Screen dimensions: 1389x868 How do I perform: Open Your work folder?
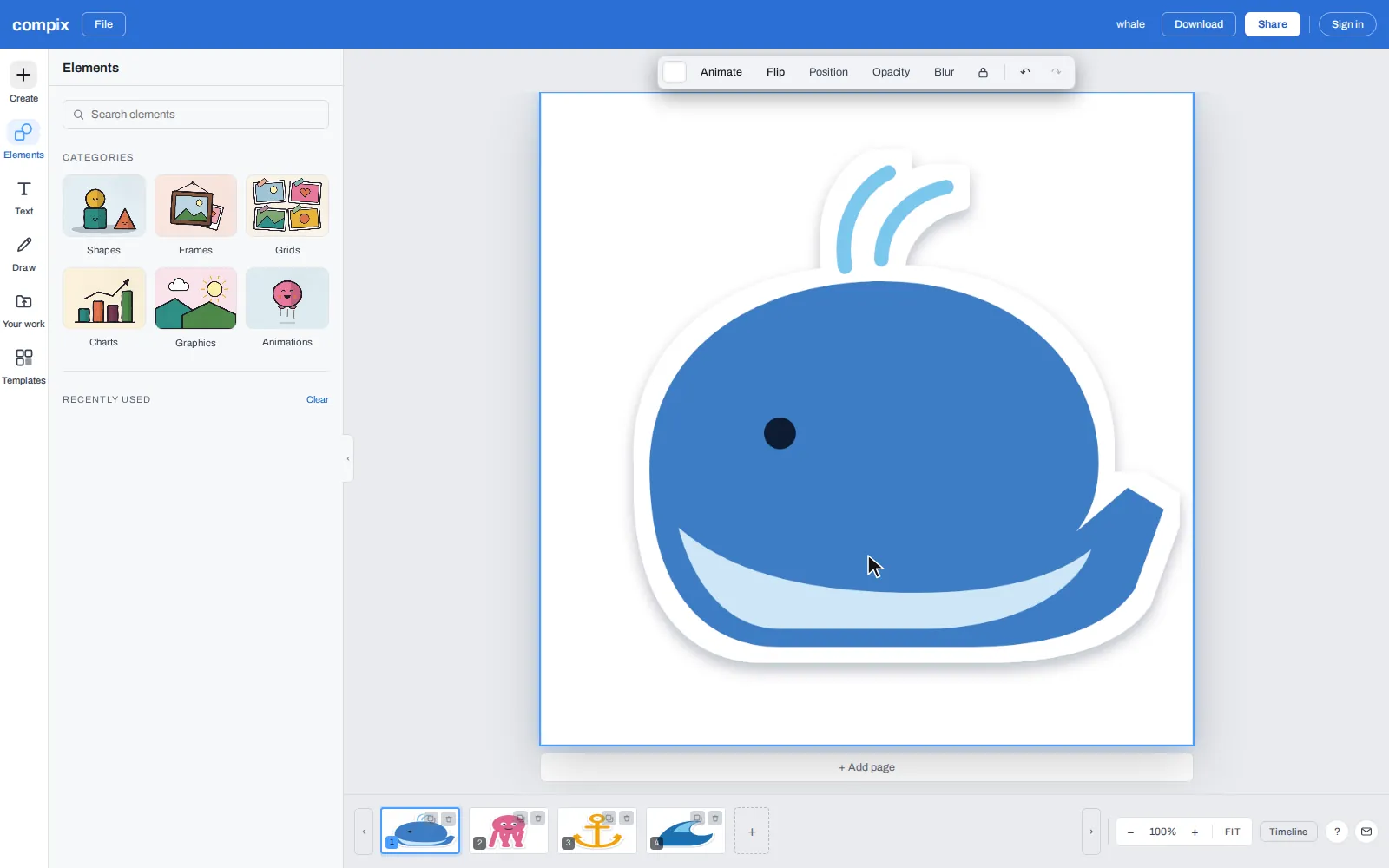click(x=23, y=311)
